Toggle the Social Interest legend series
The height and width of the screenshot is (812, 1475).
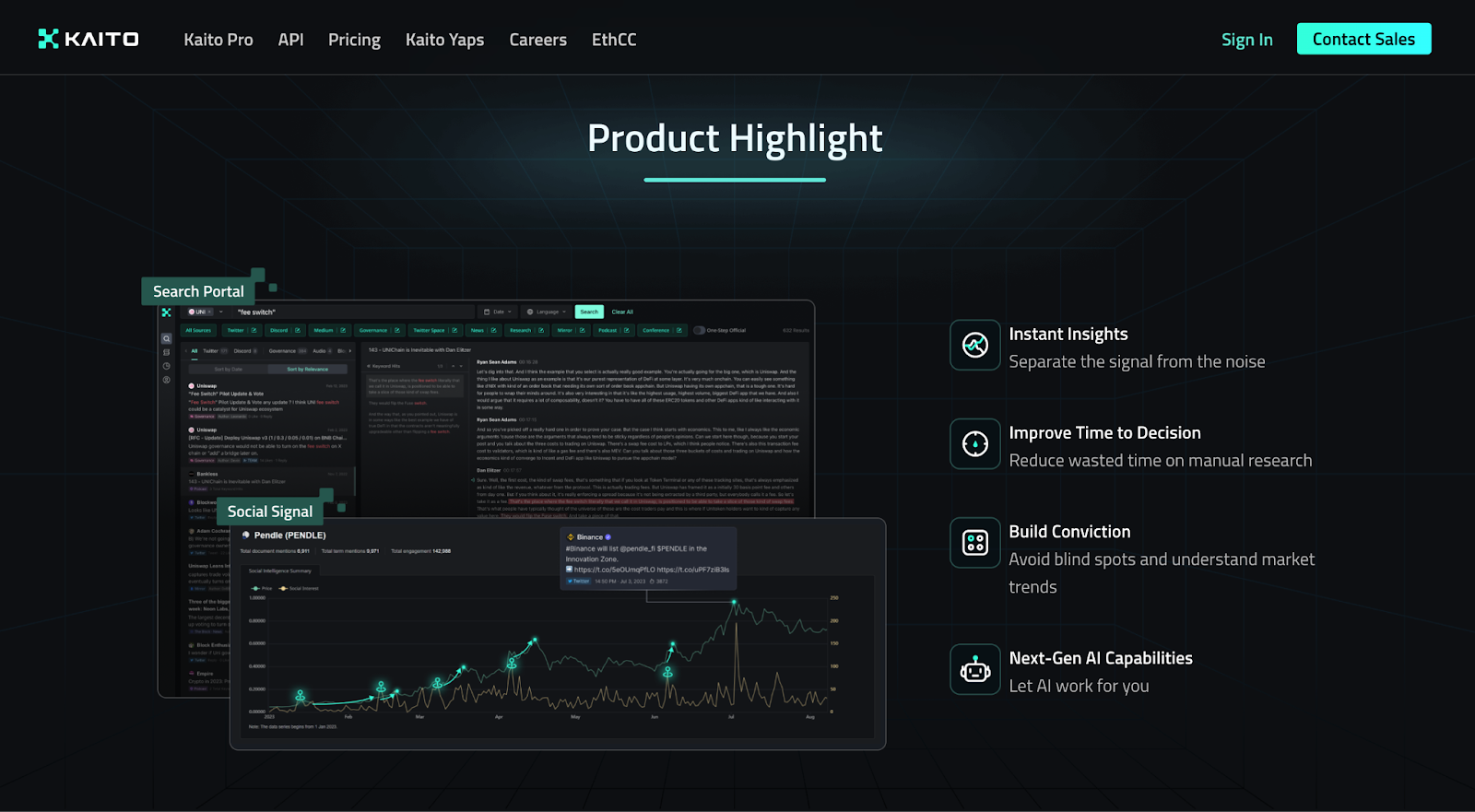(x=299, y=588)
